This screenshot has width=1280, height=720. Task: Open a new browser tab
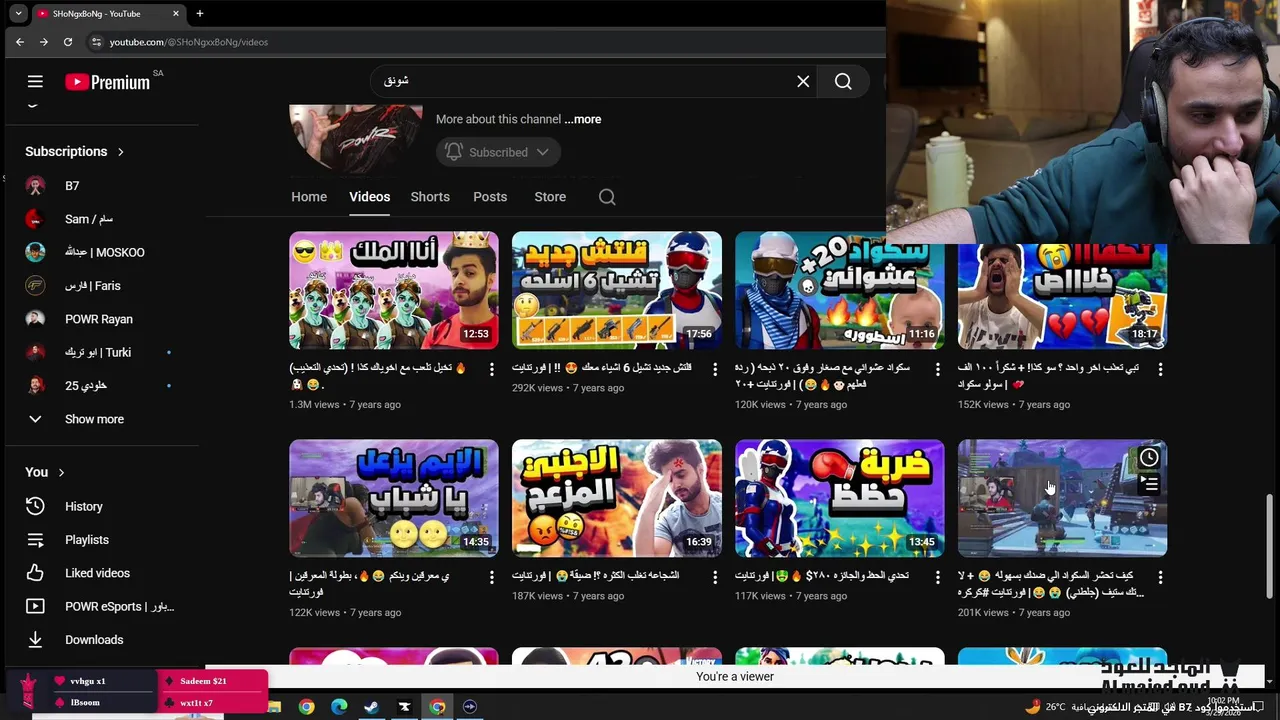[x=199, y=14]
